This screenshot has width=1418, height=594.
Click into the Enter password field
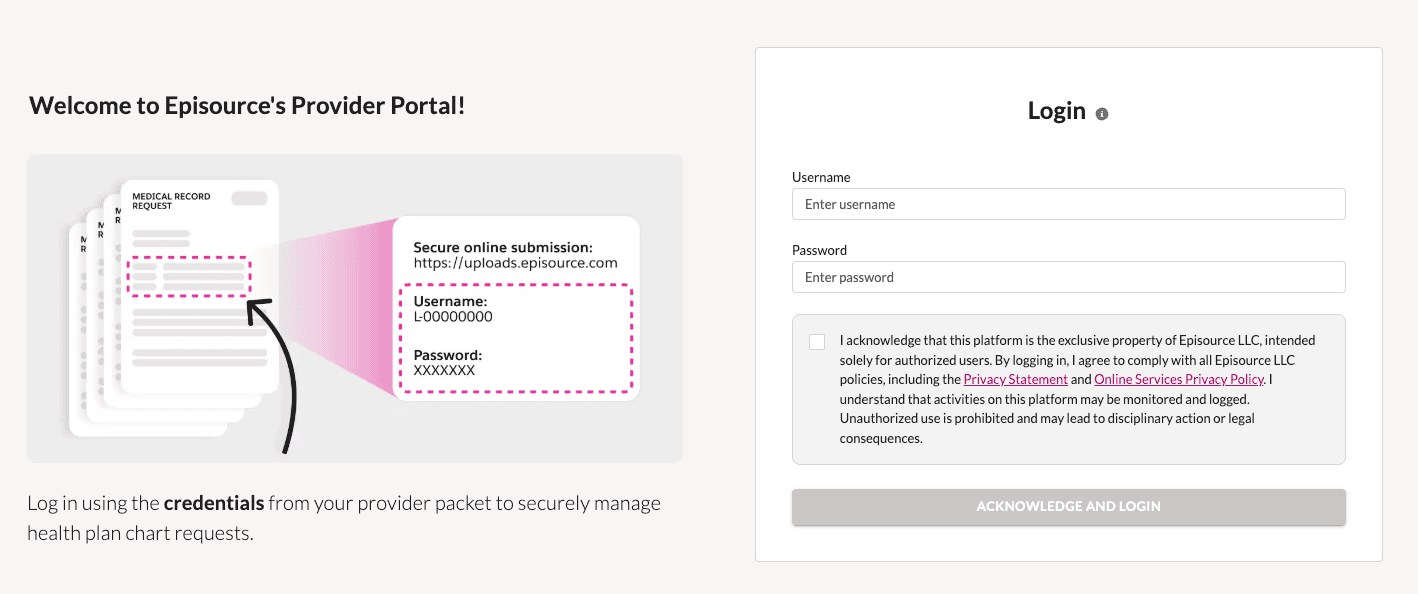[1068, 276]
